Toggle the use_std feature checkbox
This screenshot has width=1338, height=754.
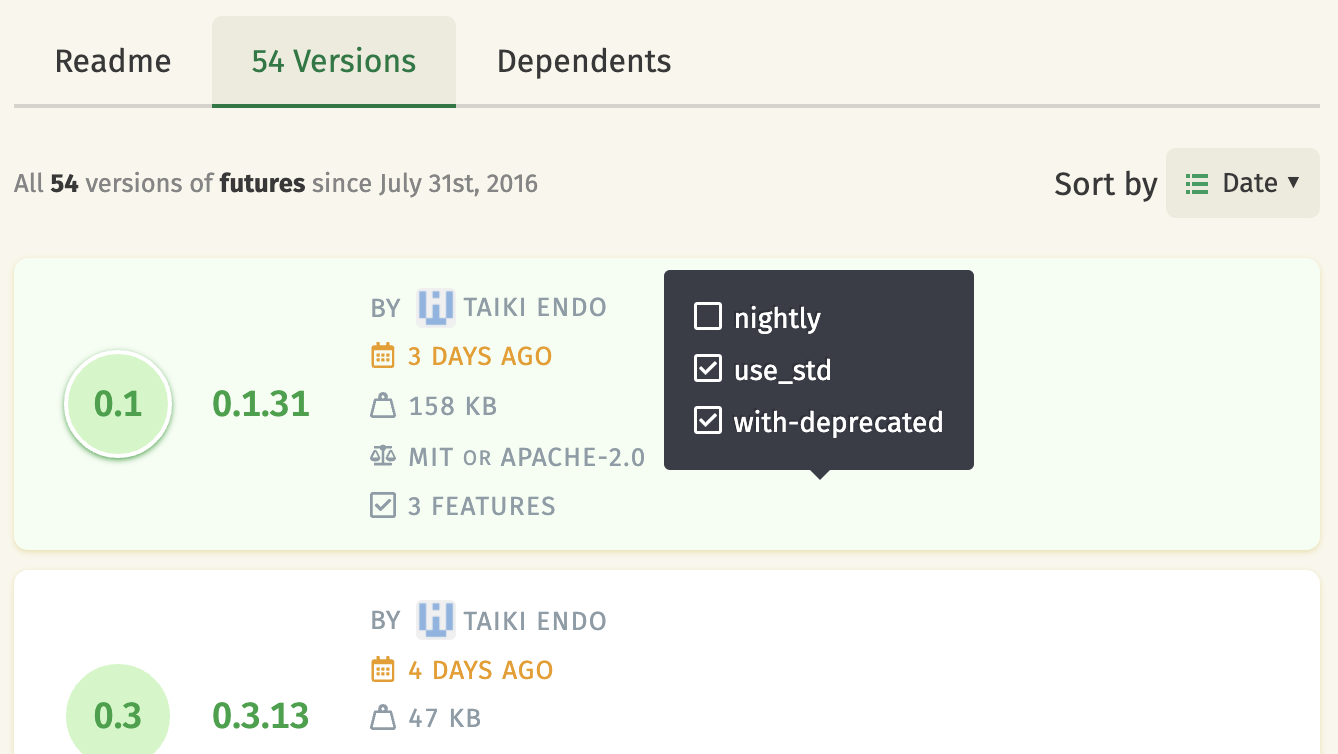[x=708, y=370]
